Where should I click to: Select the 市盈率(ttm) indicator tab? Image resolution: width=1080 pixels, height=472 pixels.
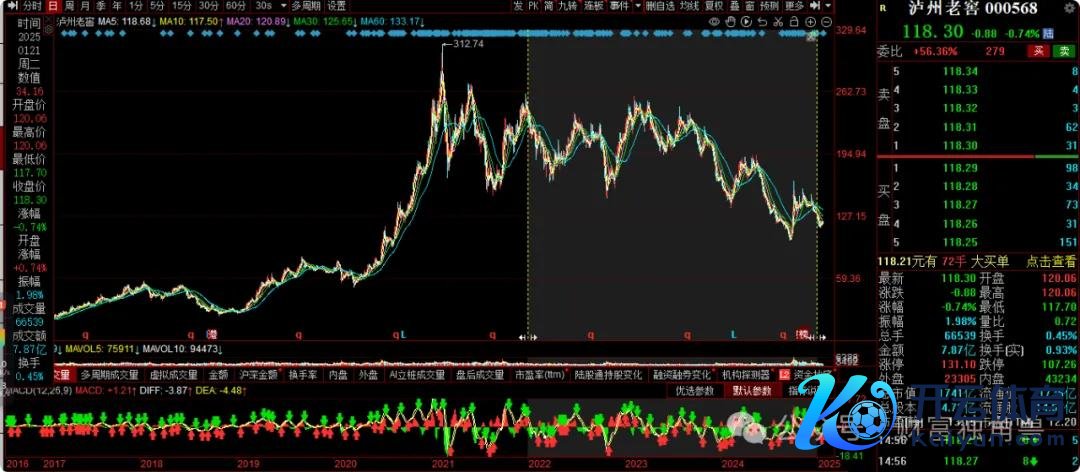[x=538, y=374]
